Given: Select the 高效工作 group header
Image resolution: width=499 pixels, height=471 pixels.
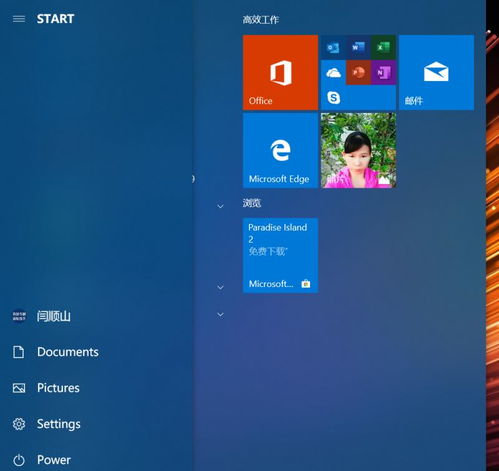Looking at the screenshot, I should click(260, 20).
